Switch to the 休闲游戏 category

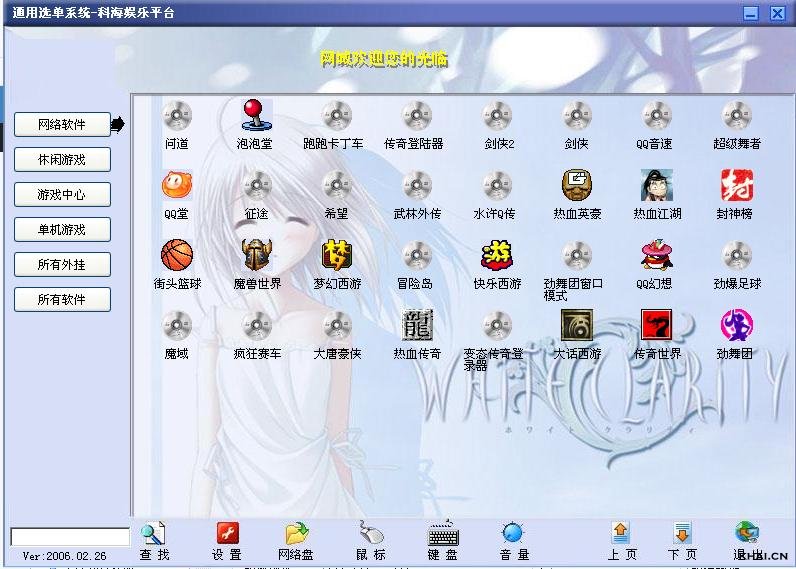pos(62,160)
